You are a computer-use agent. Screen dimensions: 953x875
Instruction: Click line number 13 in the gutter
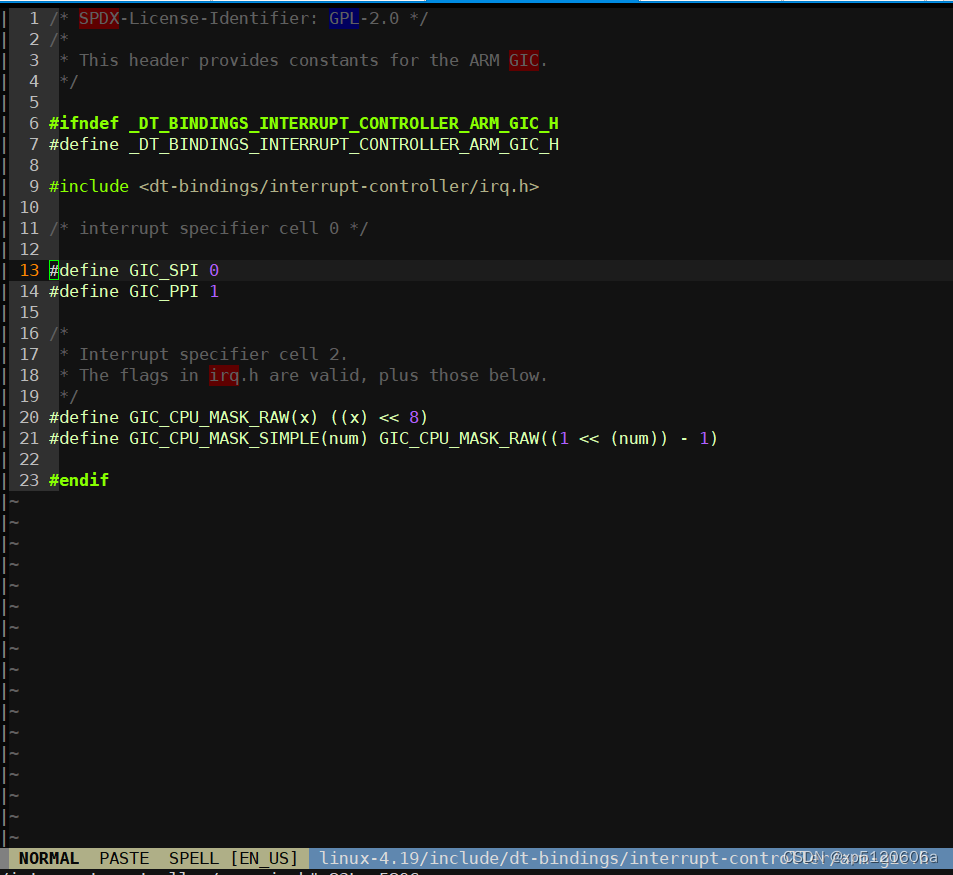coord(29,270)
